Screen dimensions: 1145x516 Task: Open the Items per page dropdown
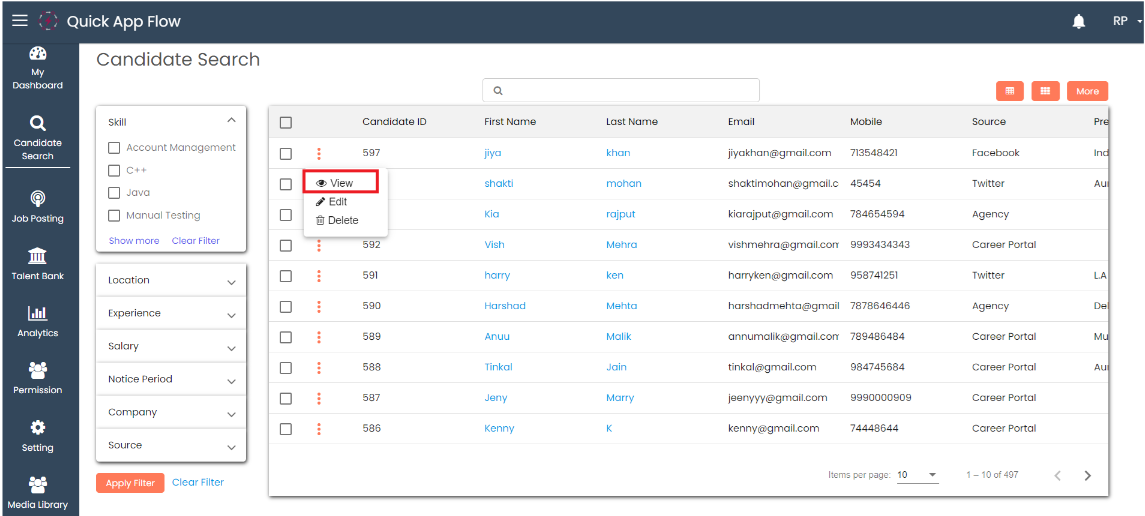917,475
